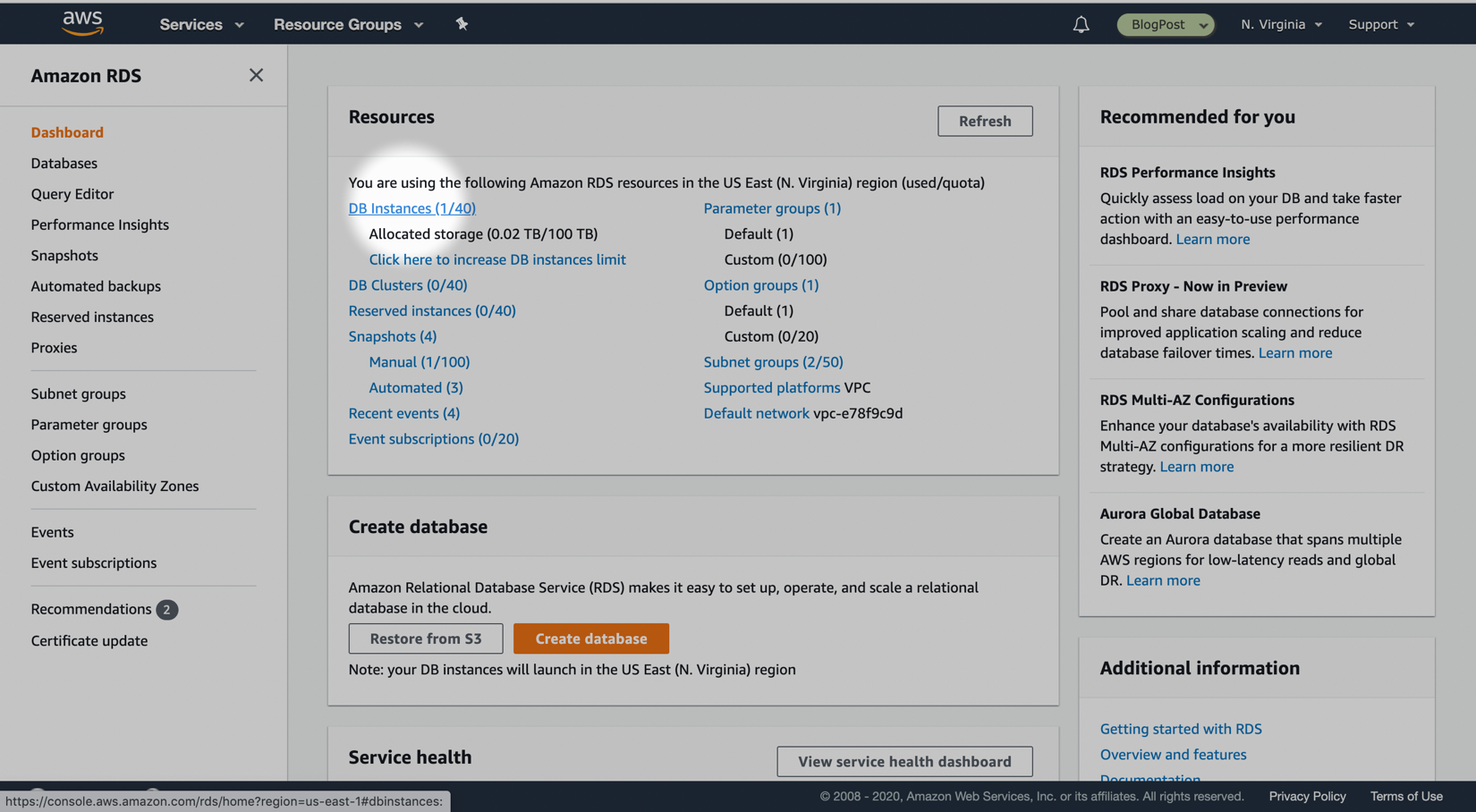Click the Custom (0/20) option groups text
The image size is (1476, 812).
point(771,336)
